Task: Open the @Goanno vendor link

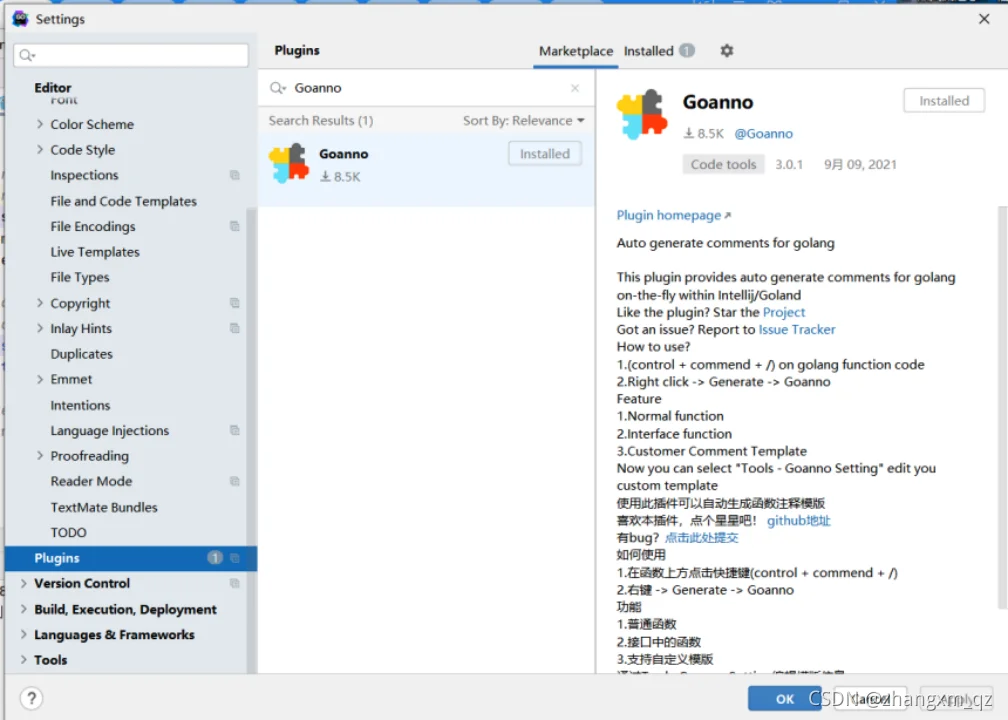Action: point(763,134)
